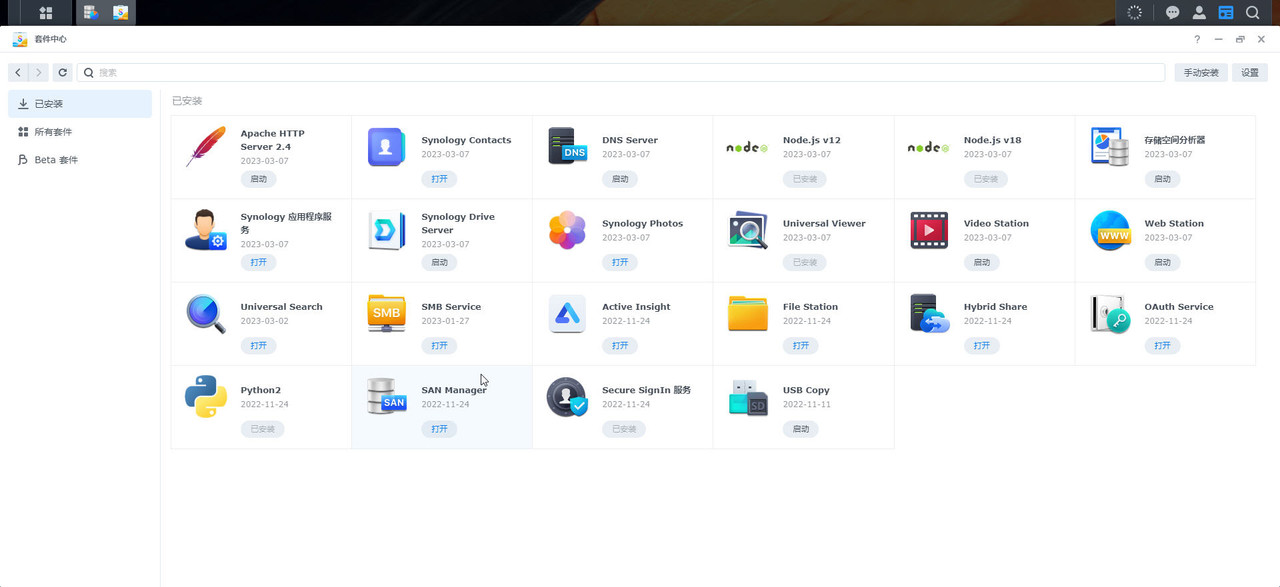Go forward with the right arrow

click(38, 72)
